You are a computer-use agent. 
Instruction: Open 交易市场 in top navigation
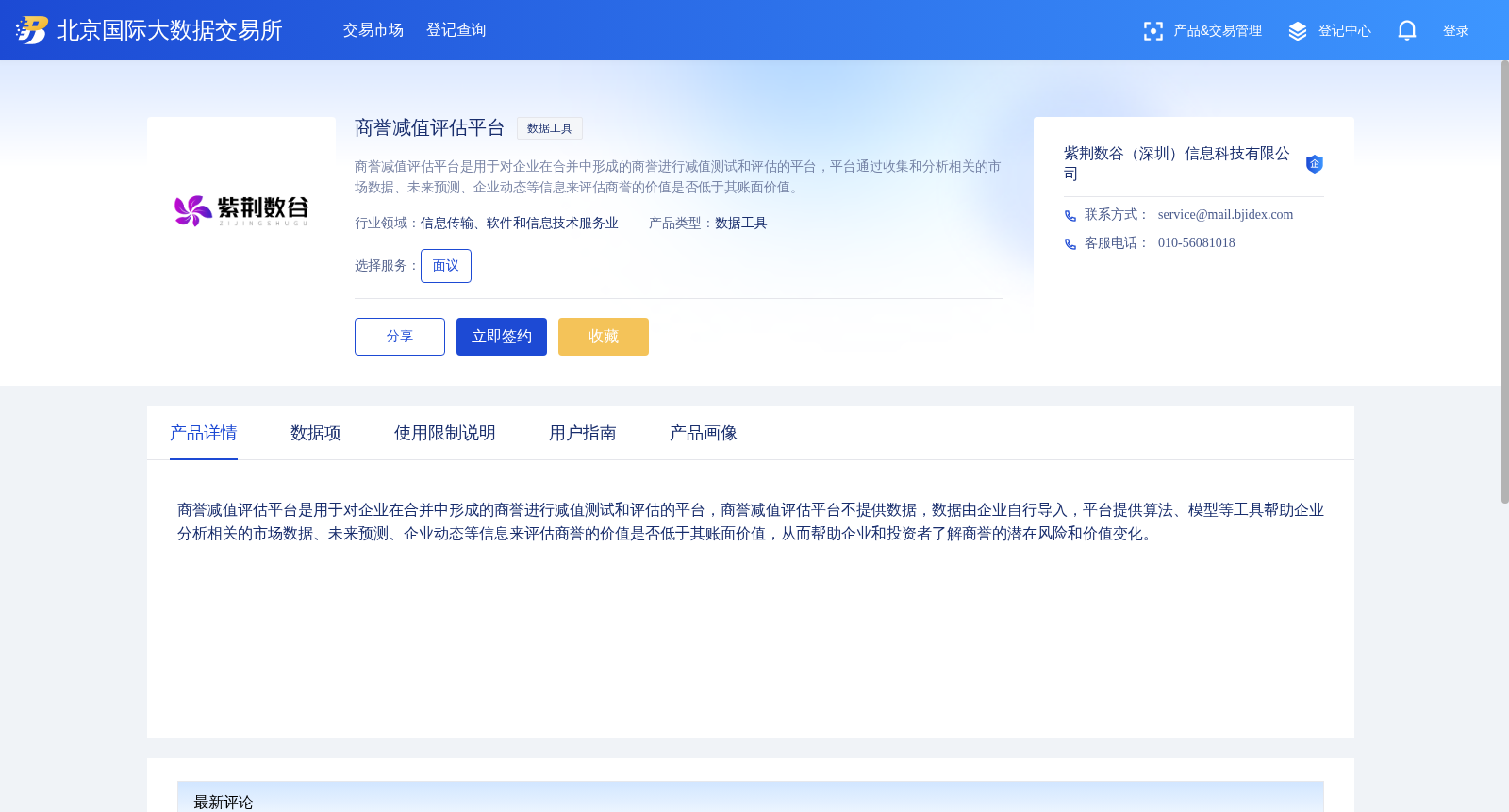373,30
